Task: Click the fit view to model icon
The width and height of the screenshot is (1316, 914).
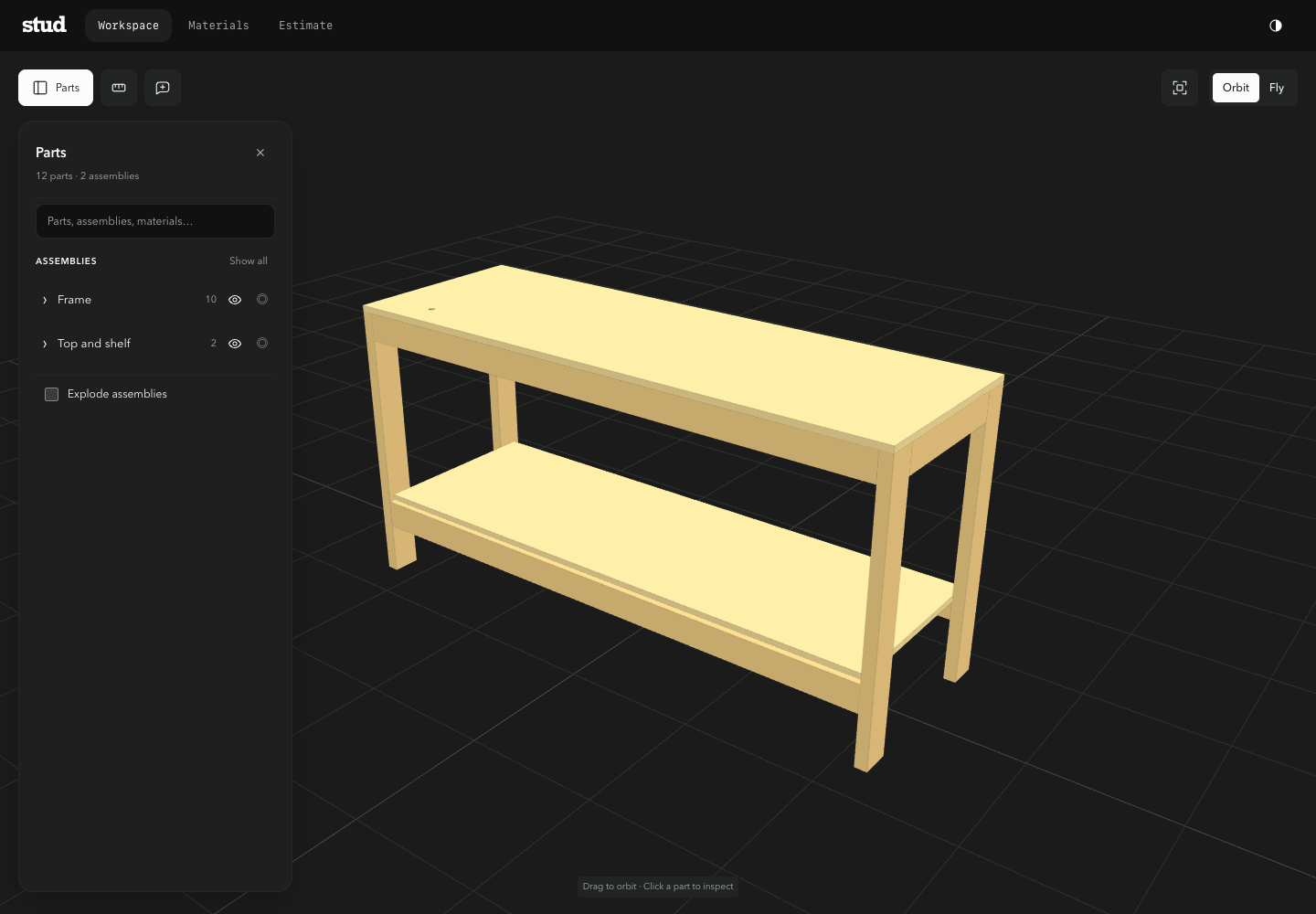Action: click(x=1180, y=88)
